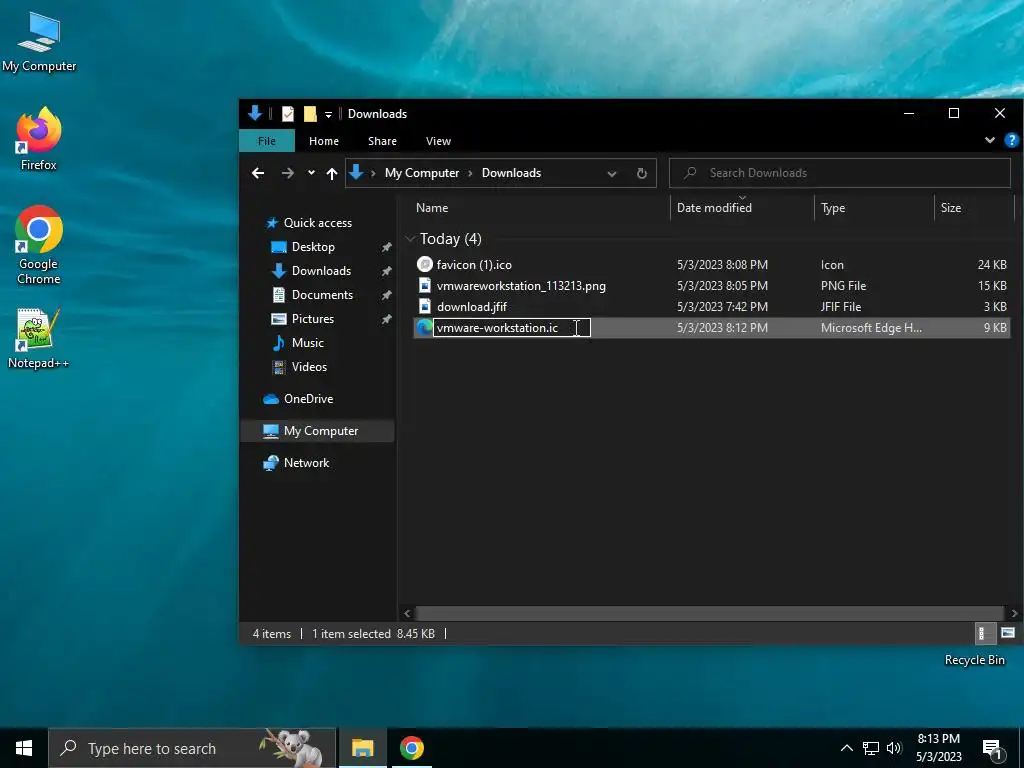Click the PNG File type cell
The height and width of the screenshot is (768, 1024).
[x=843, y=285]
